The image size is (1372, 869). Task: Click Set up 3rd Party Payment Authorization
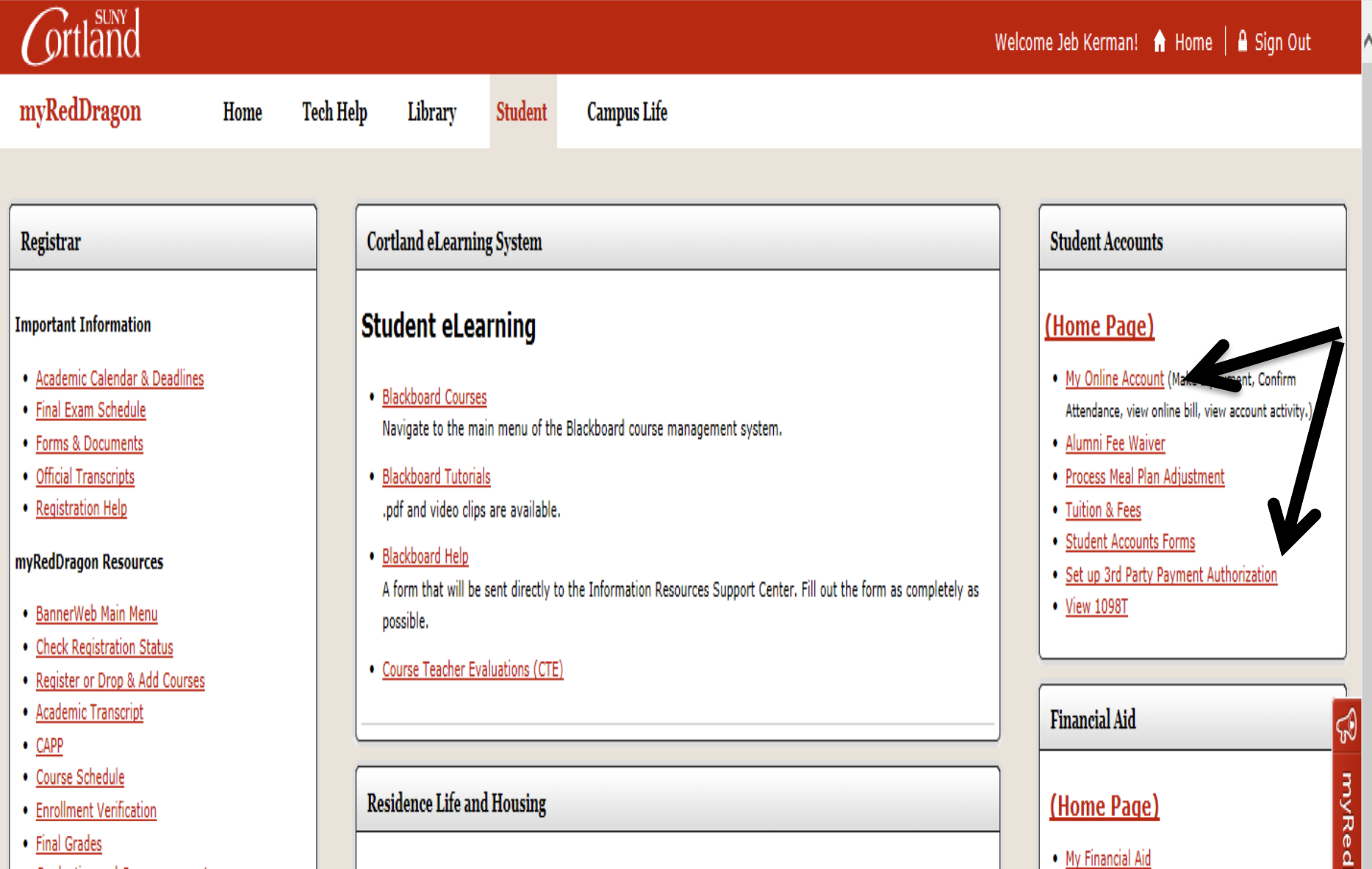click(x=1171, y=575)
